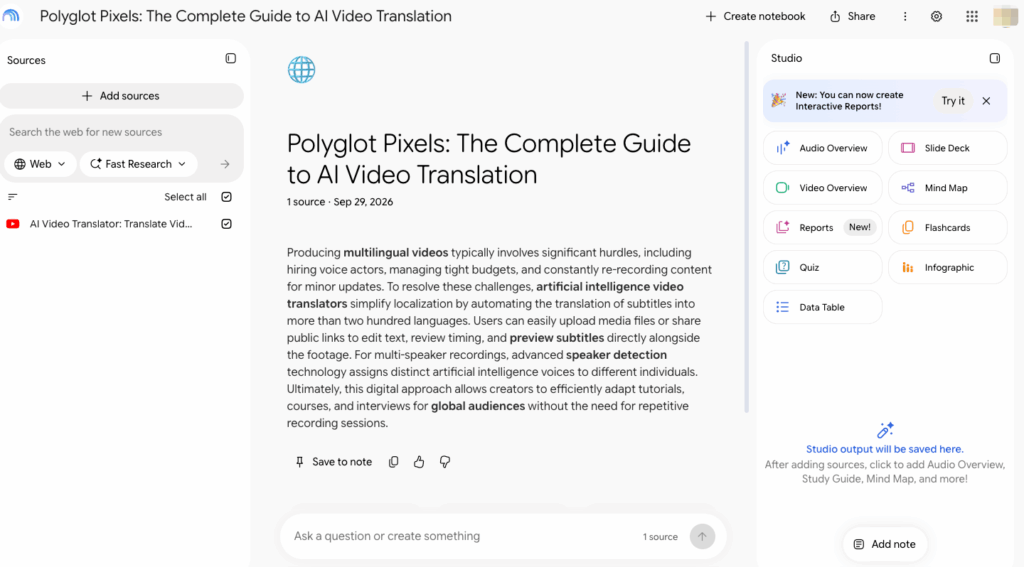Click the Studio output saved here text
1024x567 pixels.
(885, 449)
